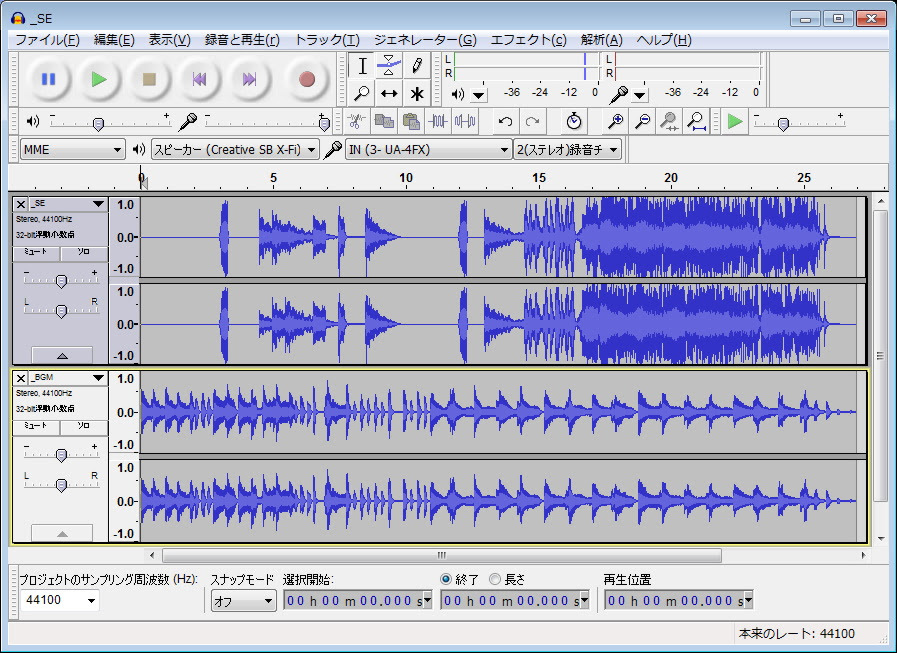Open the speaker output device dropdown
The image size is (897, 653).
click(x=235, y=150)
